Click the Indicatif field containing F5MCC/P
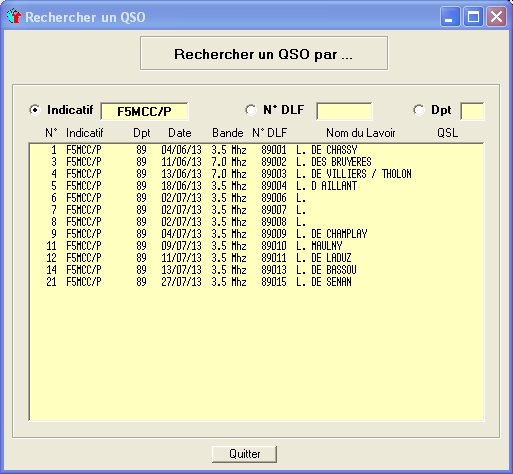The image size is (513, 474). 144,111
